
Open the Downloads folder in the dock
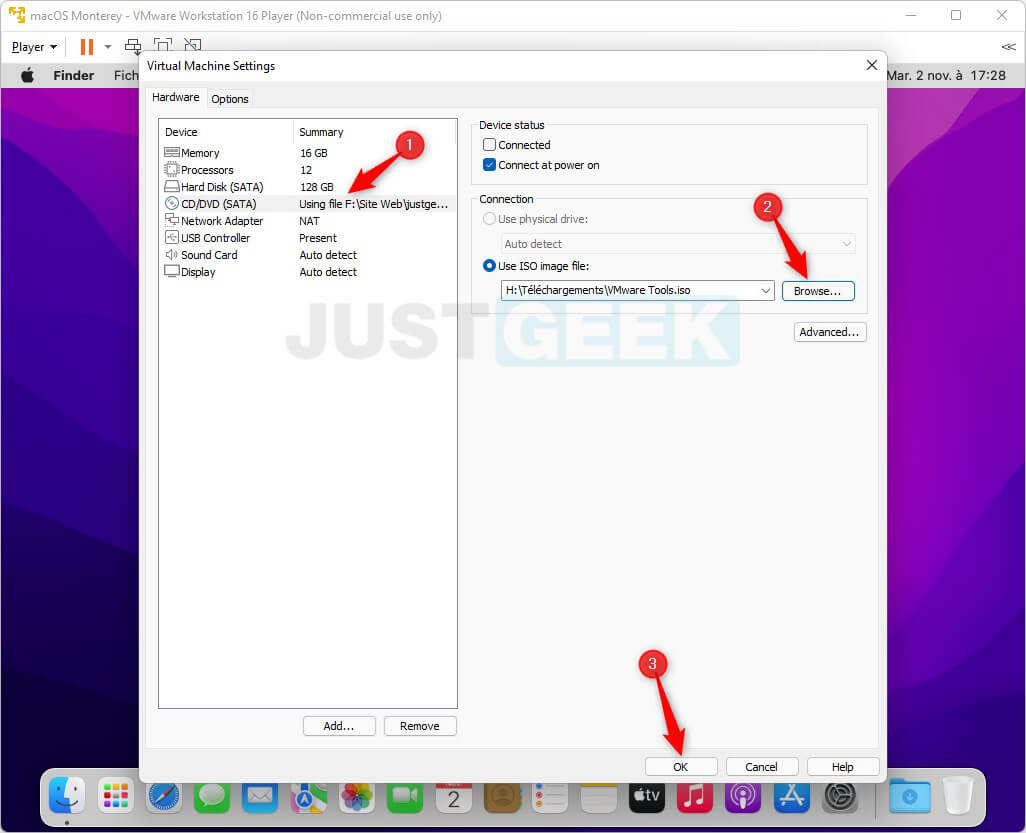coord(910,795)
